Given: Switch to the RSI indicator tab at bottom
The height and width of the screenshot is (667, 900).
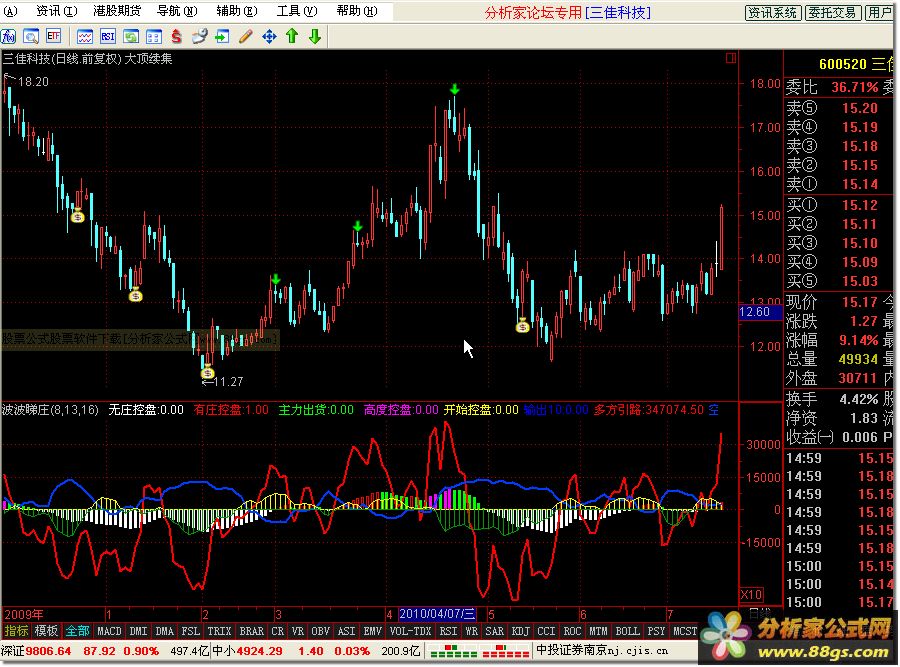Looking at the screenshot, I should click(x=448, y=631).
